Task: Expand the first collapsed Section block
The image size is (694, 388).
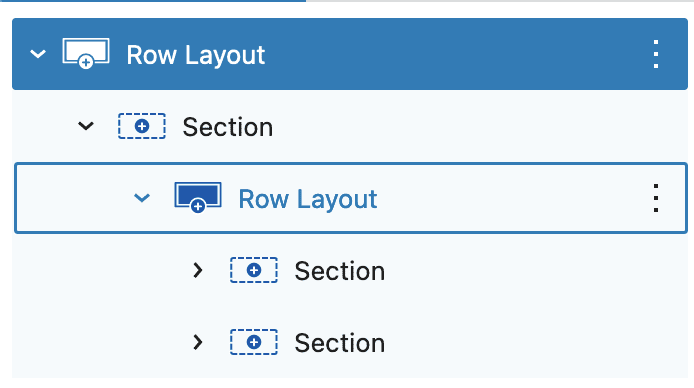Action: tap(198, 270)
